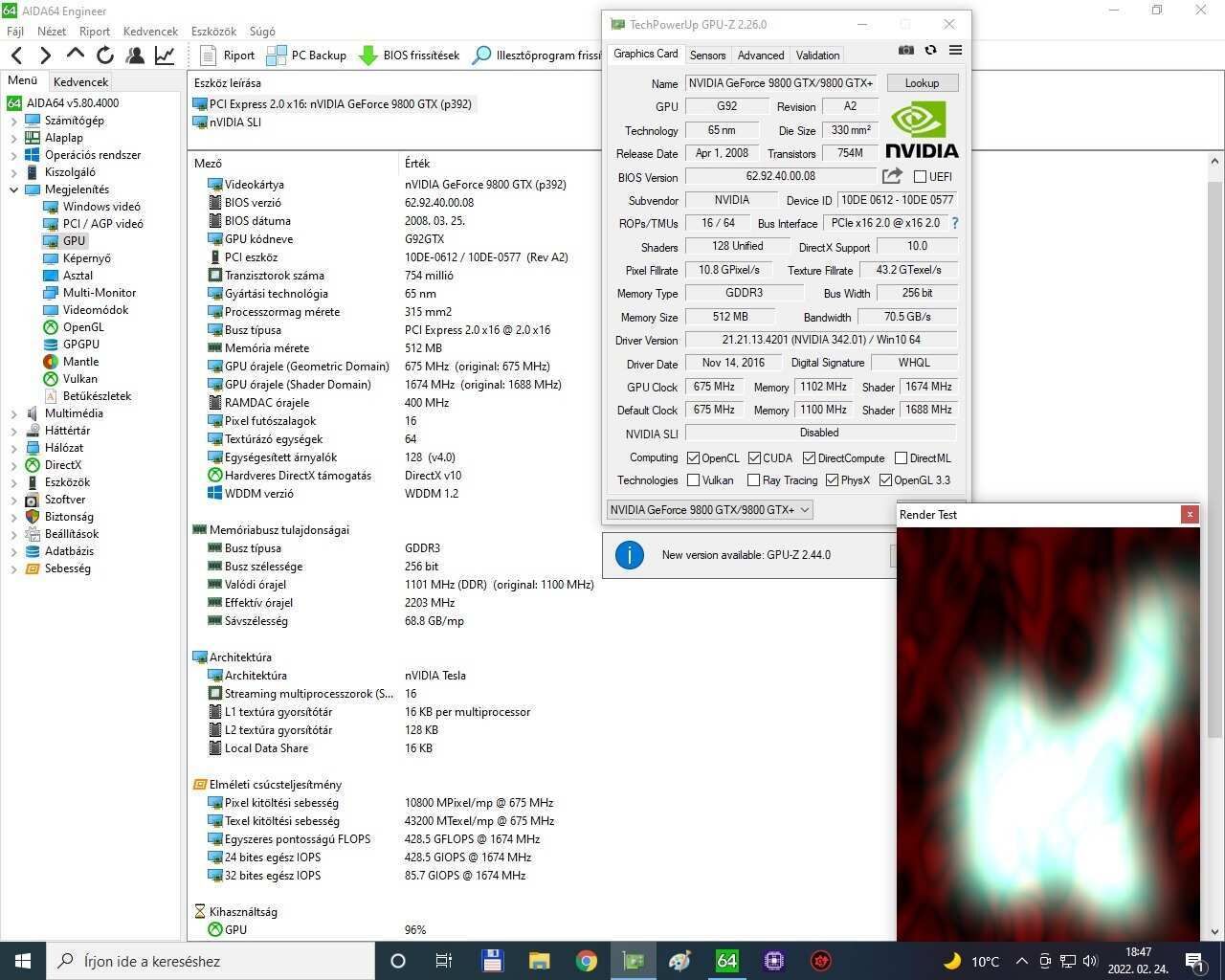Viewport: 1225px width, 980px height.
Task: Expand the Alaplap tree node
Action: (13, 138)
